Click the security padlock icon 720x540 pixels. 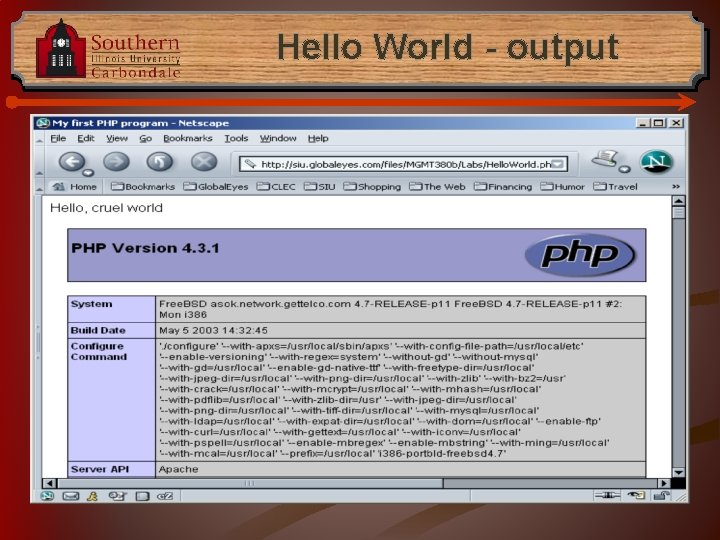pyautogui.click(x=661, y=495)
